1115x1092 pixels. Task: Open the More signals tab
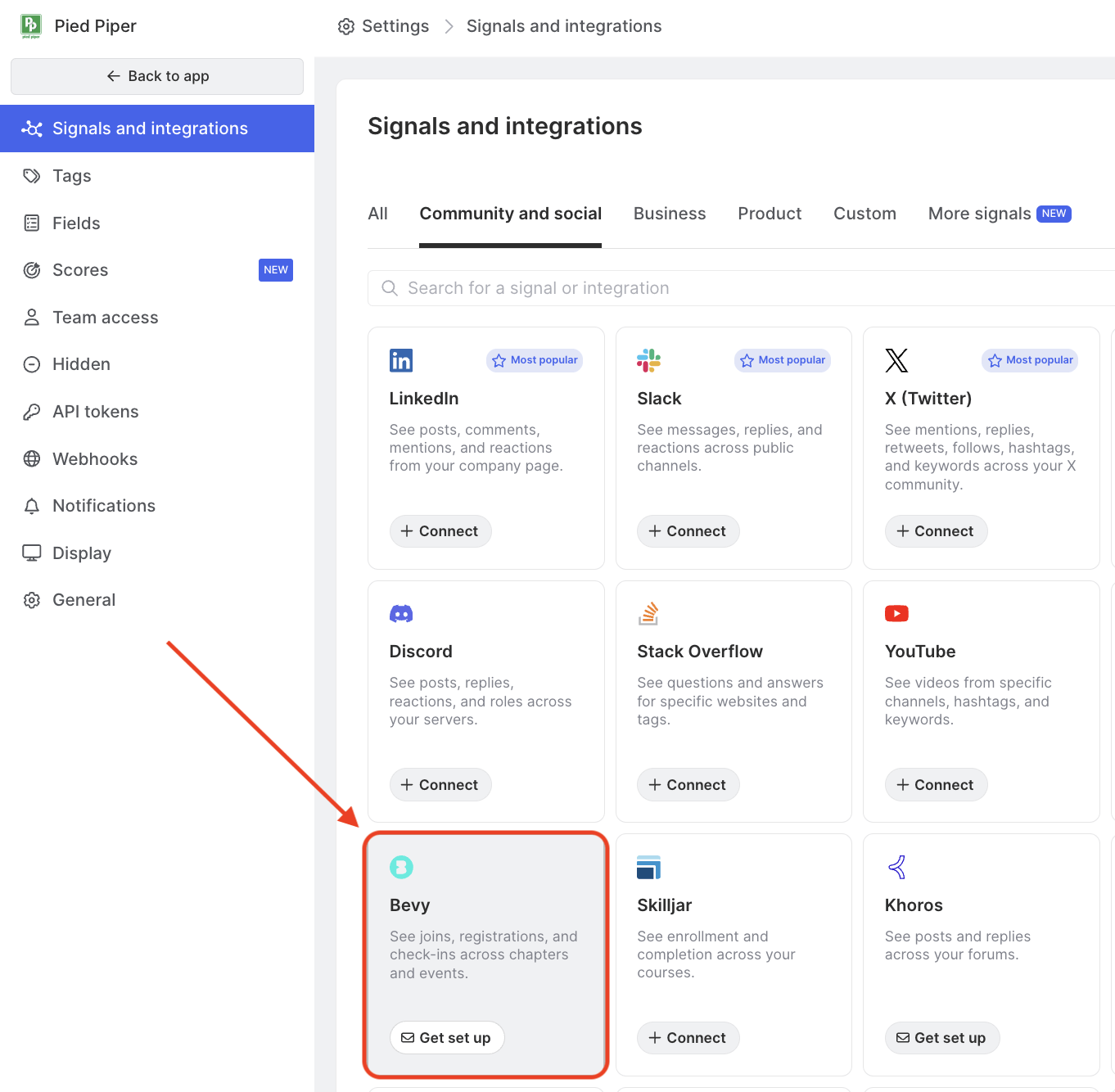pos(1000,214)
